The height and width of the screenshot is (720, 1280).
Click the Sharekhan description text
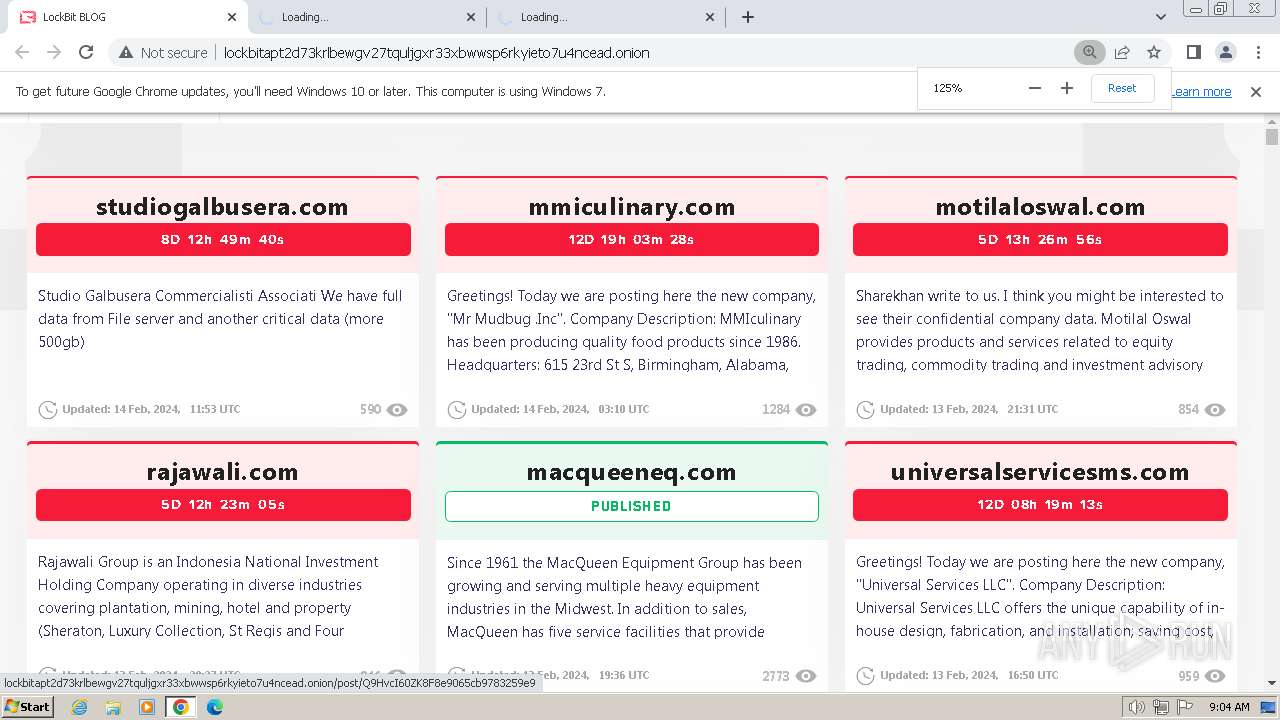coord(1040,330)
